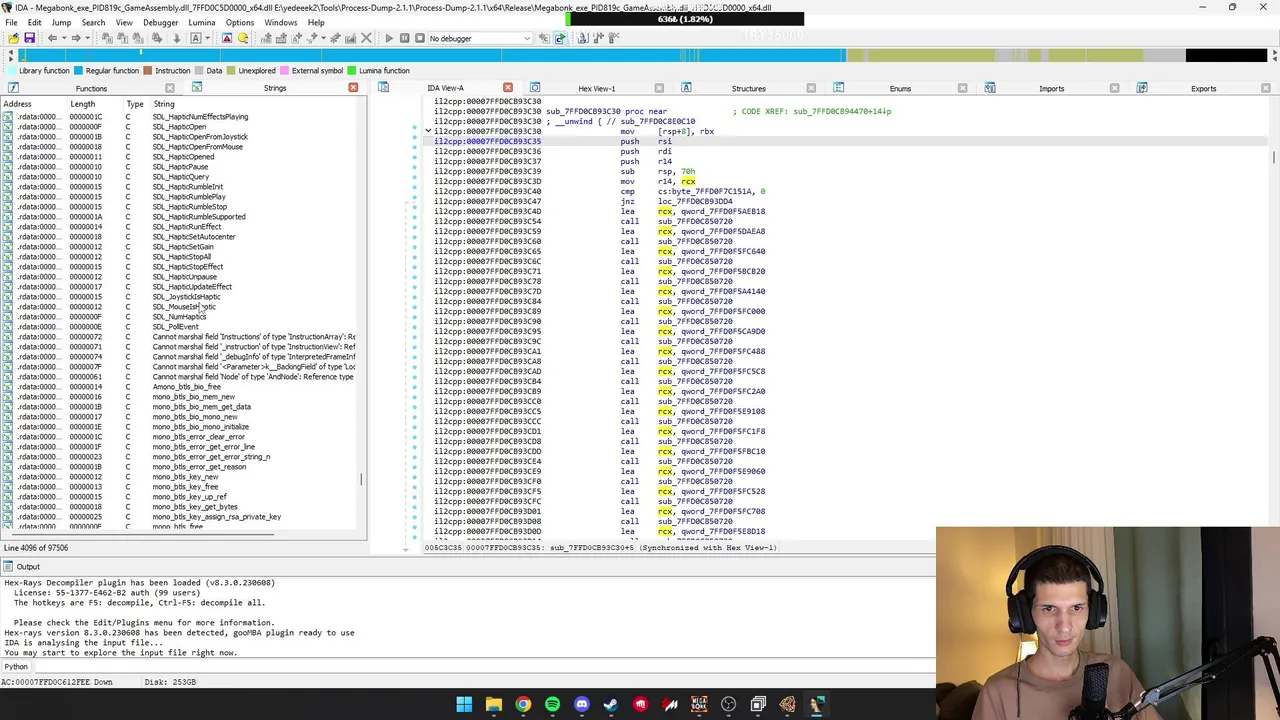
Task: Click the Library function legend color swatch
Action: point(11,71)
